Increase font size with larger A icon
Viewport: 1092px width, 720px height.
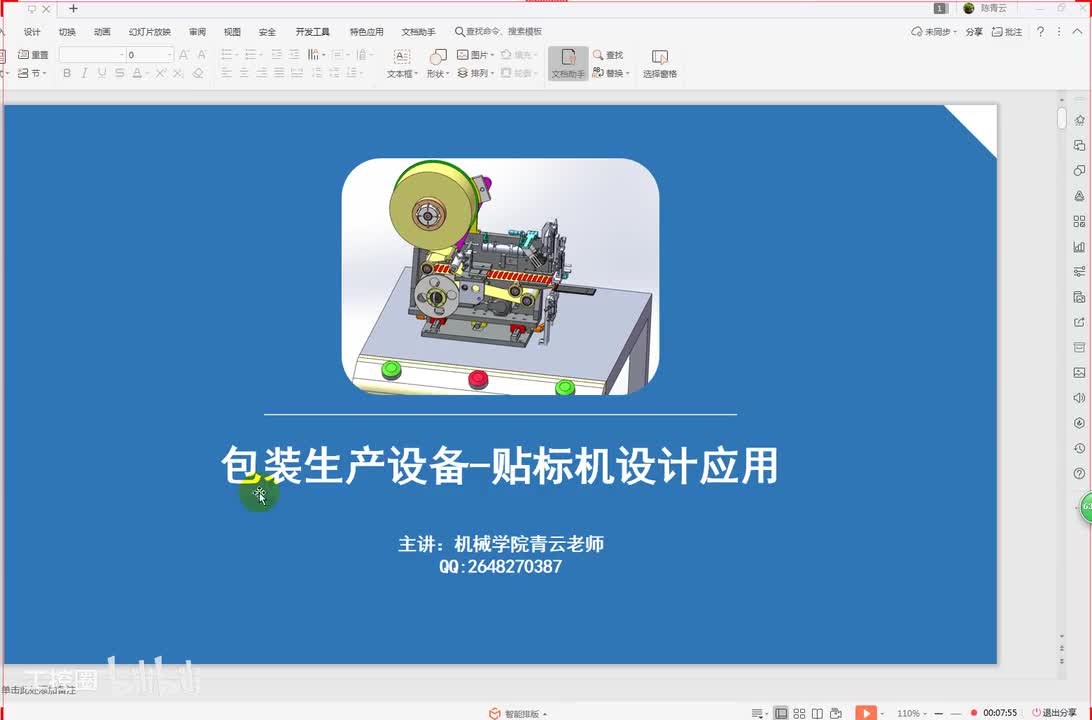[184, 54]
